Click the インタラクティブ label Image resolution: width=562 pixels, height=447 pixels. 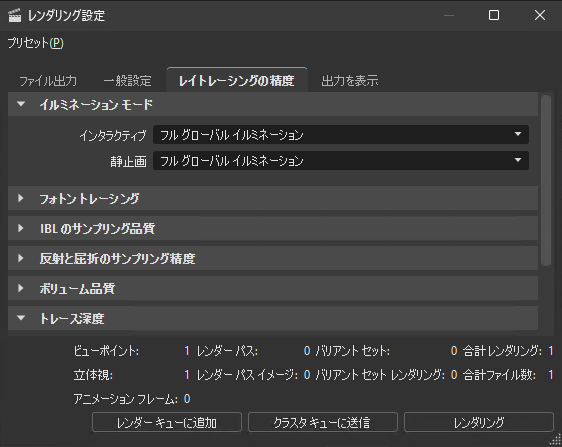click(113, 135)
